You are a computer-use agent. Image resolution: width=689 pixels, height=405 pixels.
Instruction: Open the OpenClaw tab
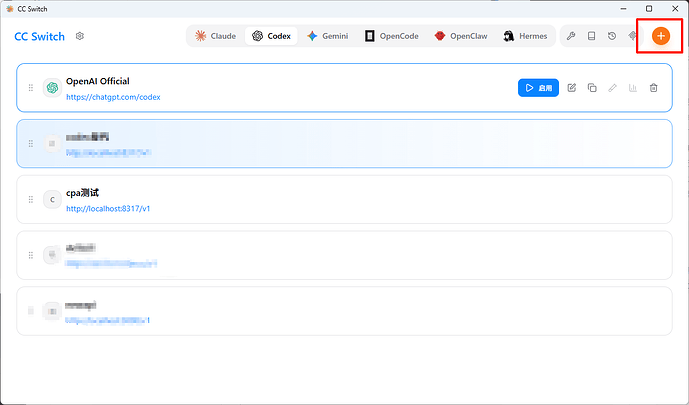[x=461, y=36]
